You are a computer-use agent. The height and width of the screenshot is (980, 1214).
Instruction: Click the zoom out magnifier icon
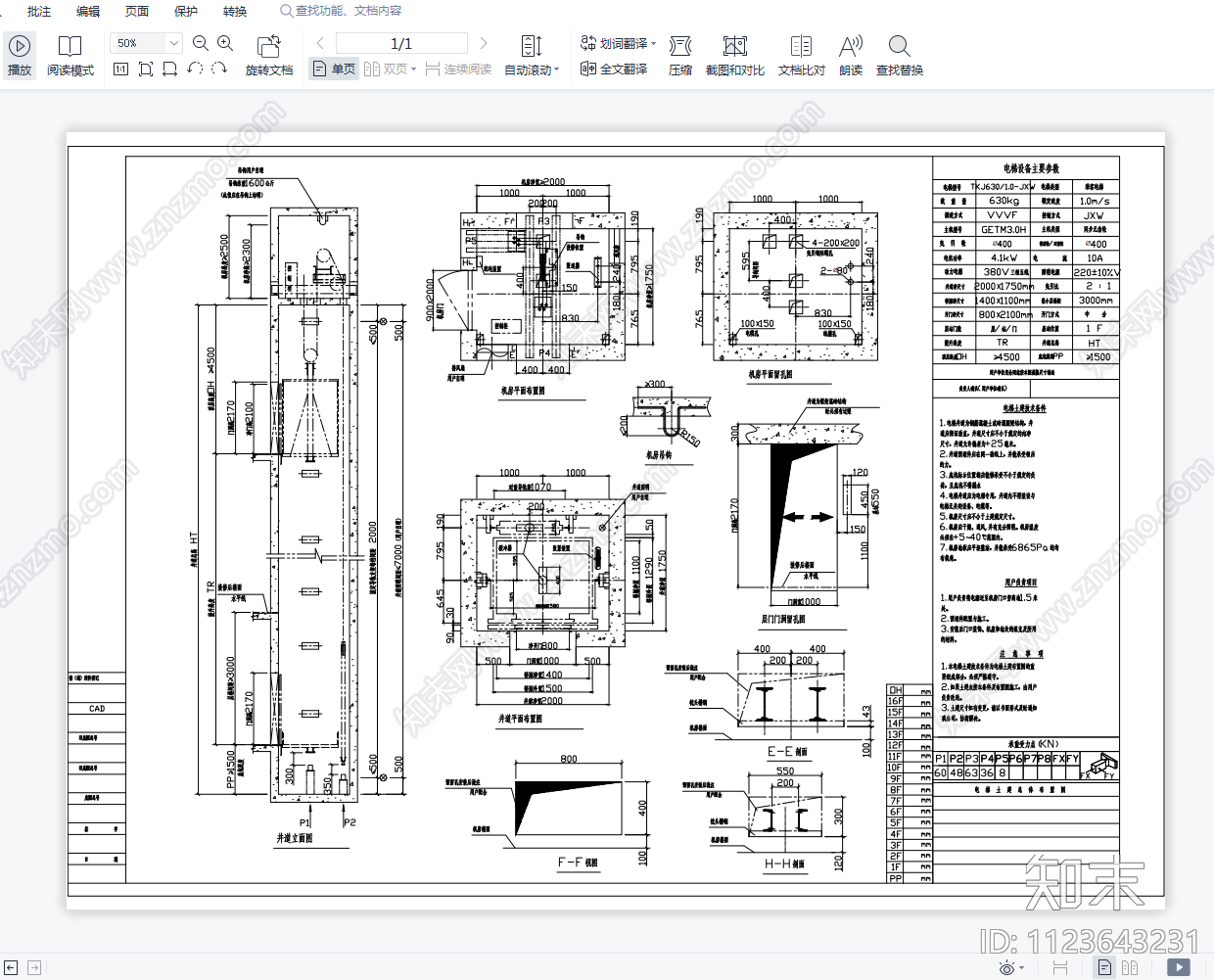201,43
